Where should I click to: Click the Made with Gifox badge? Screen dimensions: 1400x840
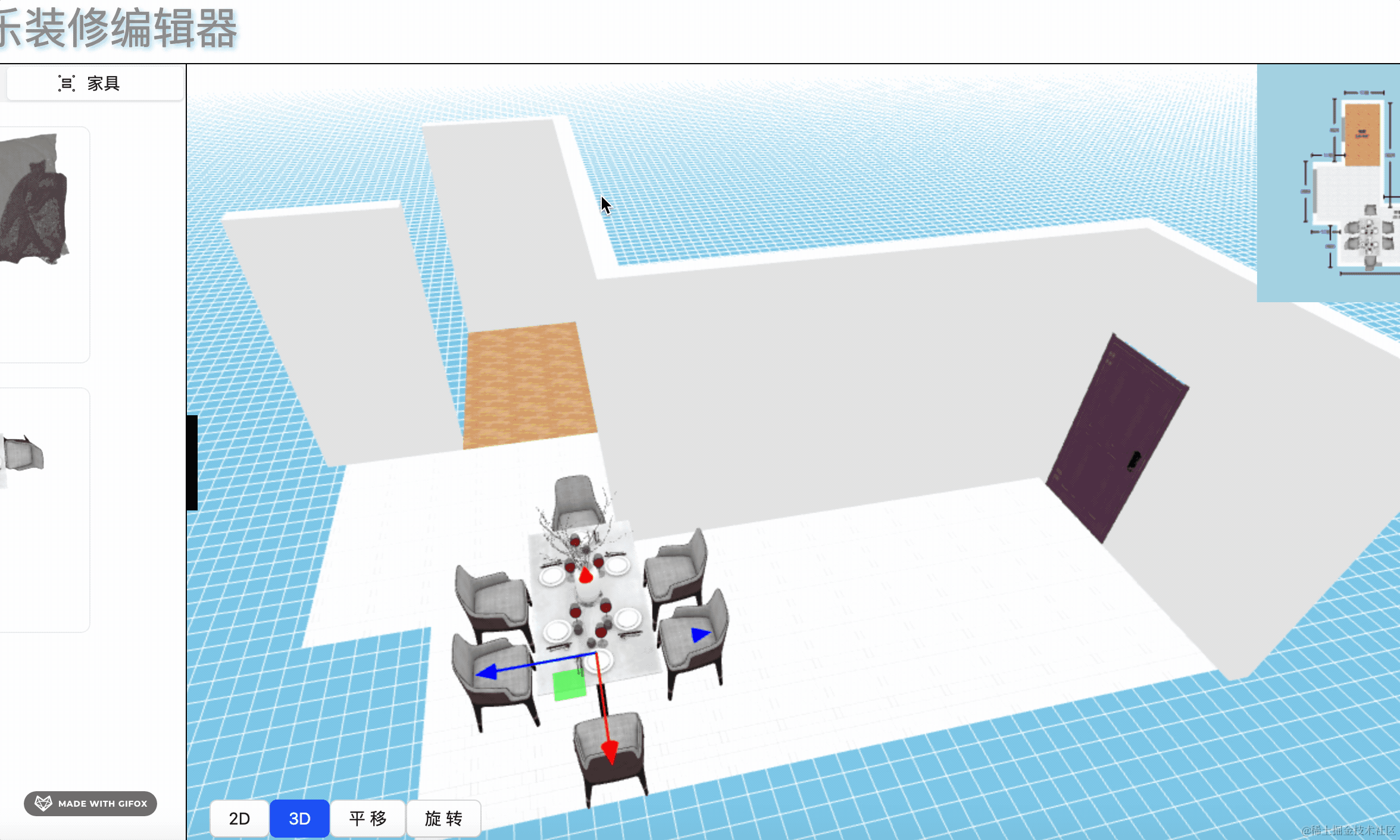(x=90, y=803)
